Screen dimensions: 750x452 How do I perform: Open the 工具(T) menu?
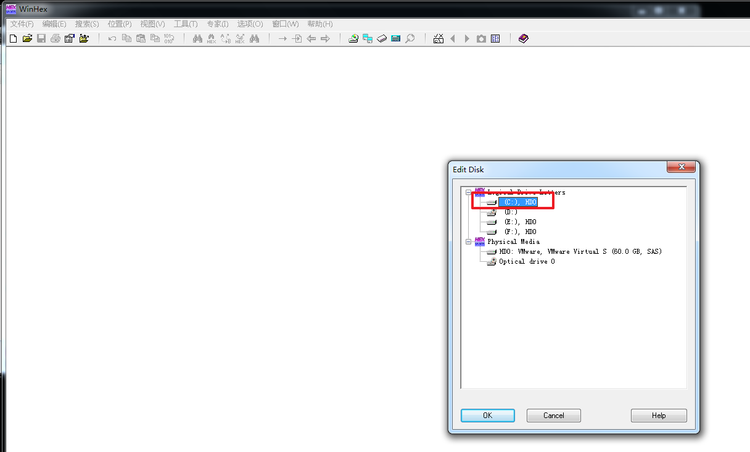click(x=186, y=24)
